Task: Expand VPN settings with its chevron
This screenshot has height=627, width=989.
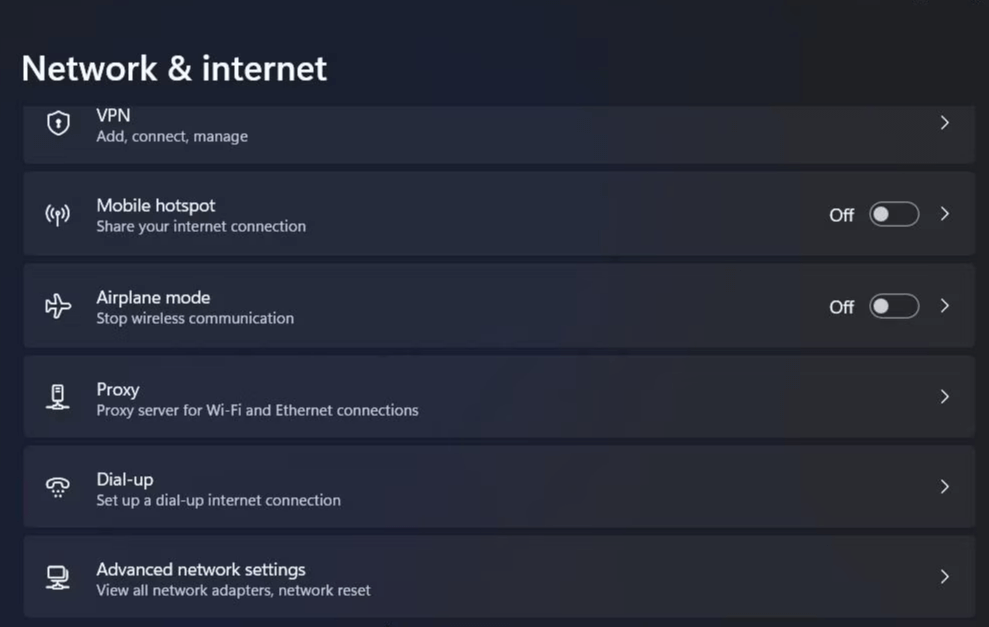Action: [x=944, y=123]
